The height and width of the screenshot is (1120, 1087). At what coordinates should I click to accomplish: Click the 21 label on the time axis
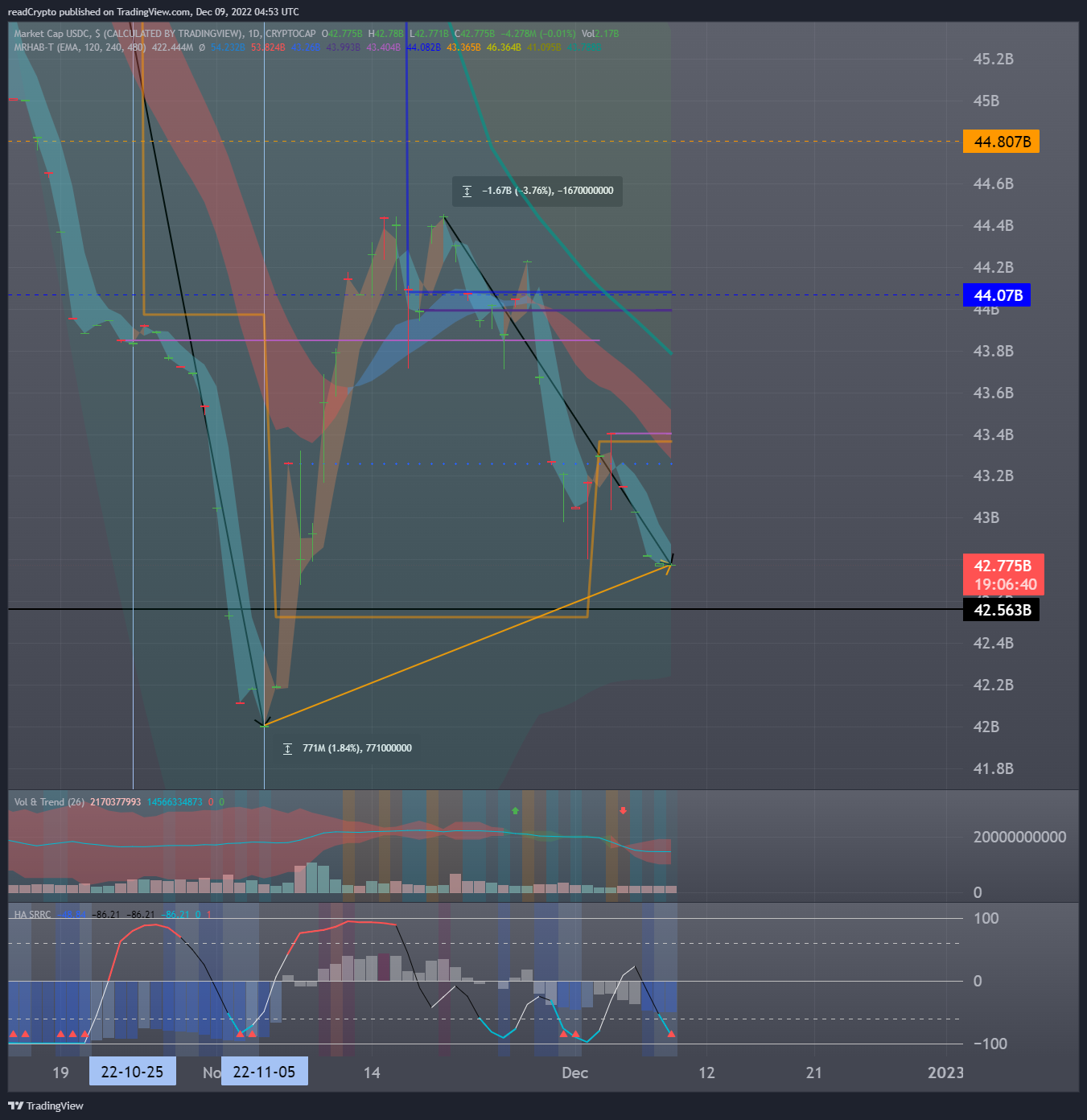pos(814,1073)
